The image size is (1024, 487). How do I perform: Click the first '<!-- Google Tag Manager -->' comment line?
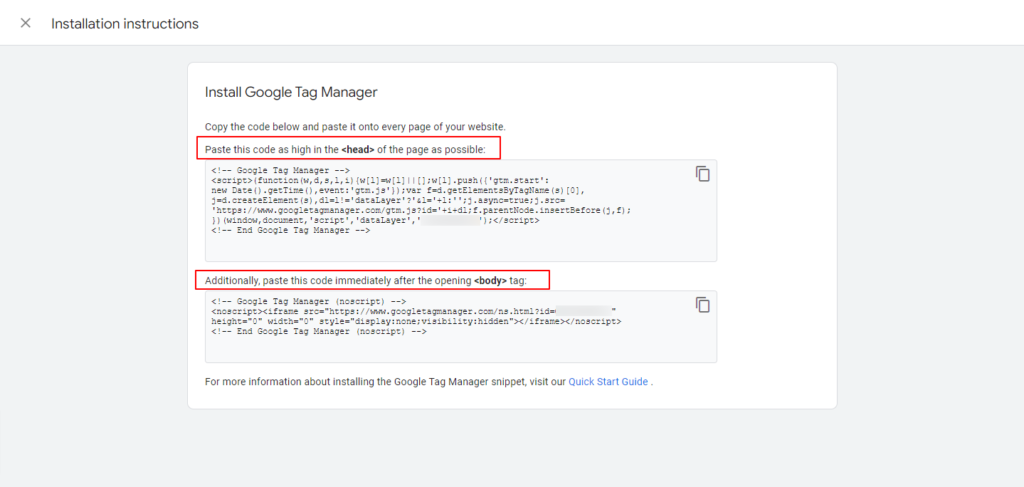tap(281, 170)
